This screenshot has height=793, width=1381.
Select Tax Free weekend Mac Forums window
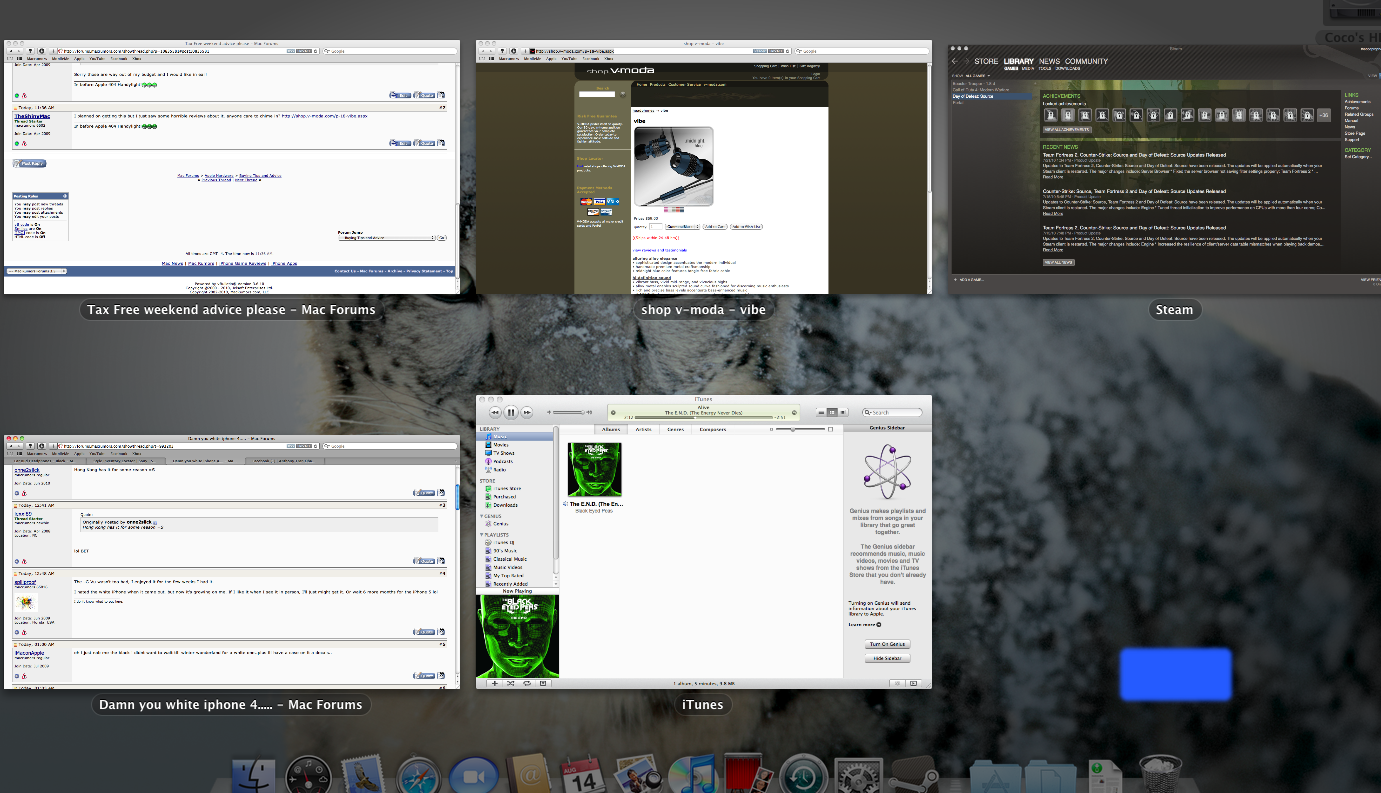(232, 167)
